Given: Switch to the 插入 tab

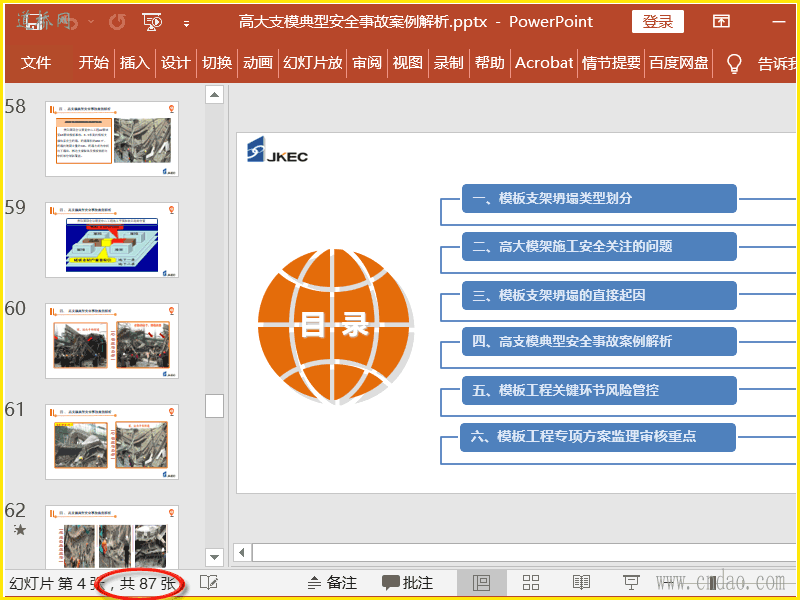Looking at the screenshot, I should [135, 63].
